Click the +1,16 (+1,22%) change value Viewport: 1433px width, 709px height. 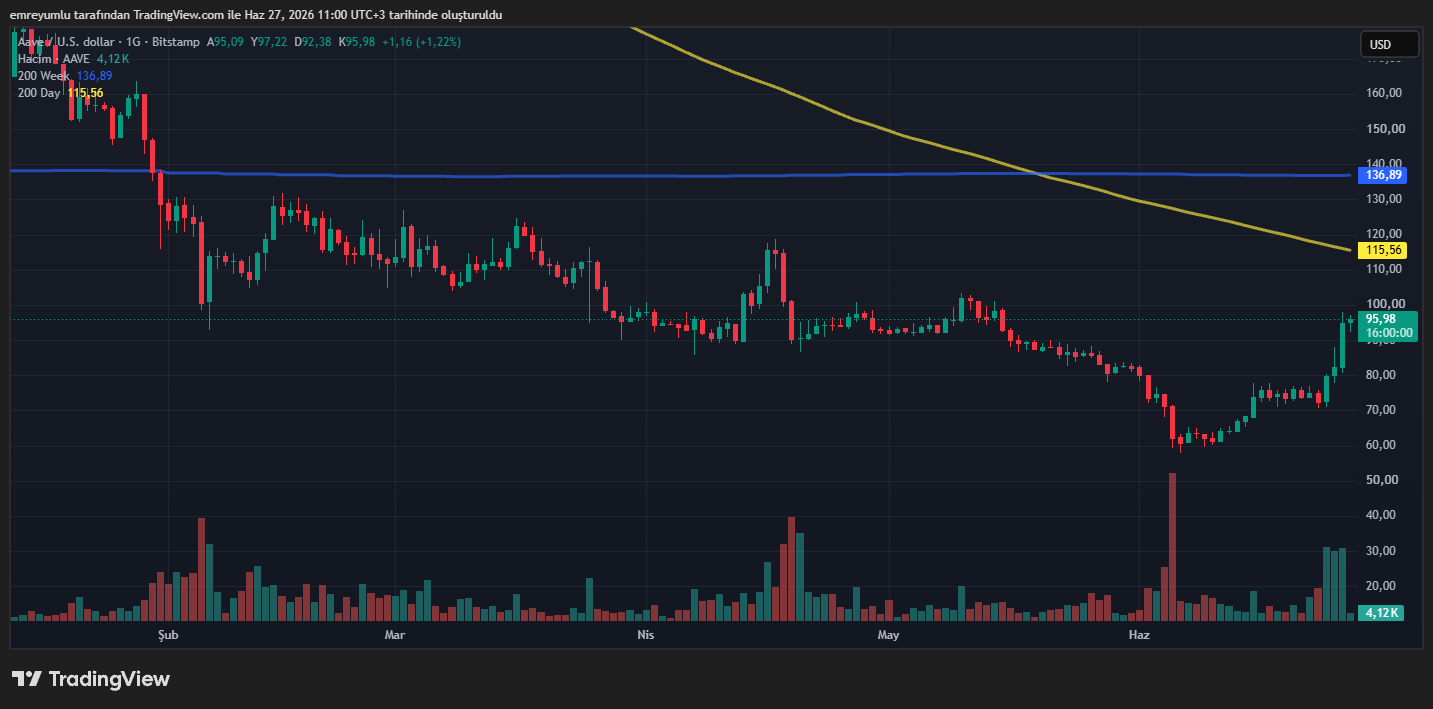[x=420, y=42]
